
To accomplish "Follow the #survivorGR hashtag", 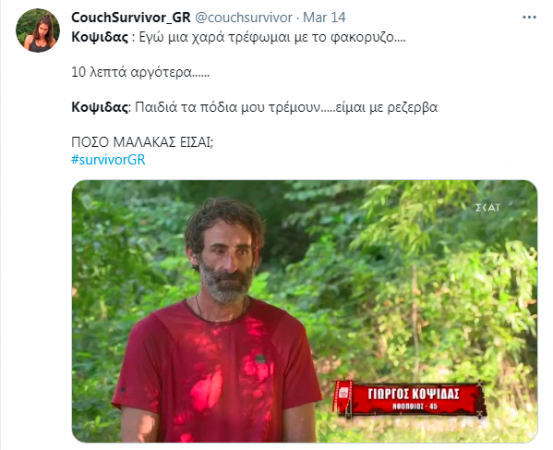I will coord(108,160).
